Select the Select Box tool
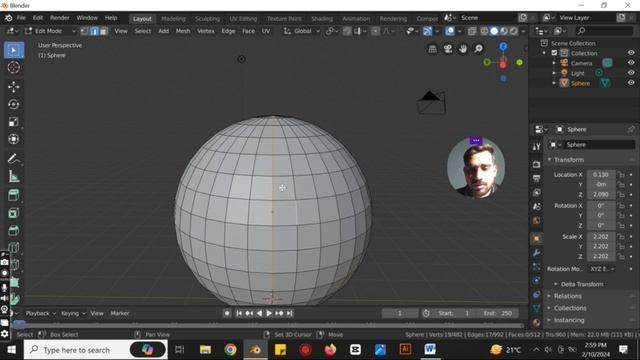The height and width of the screenshot is (360, 640). 13,50
